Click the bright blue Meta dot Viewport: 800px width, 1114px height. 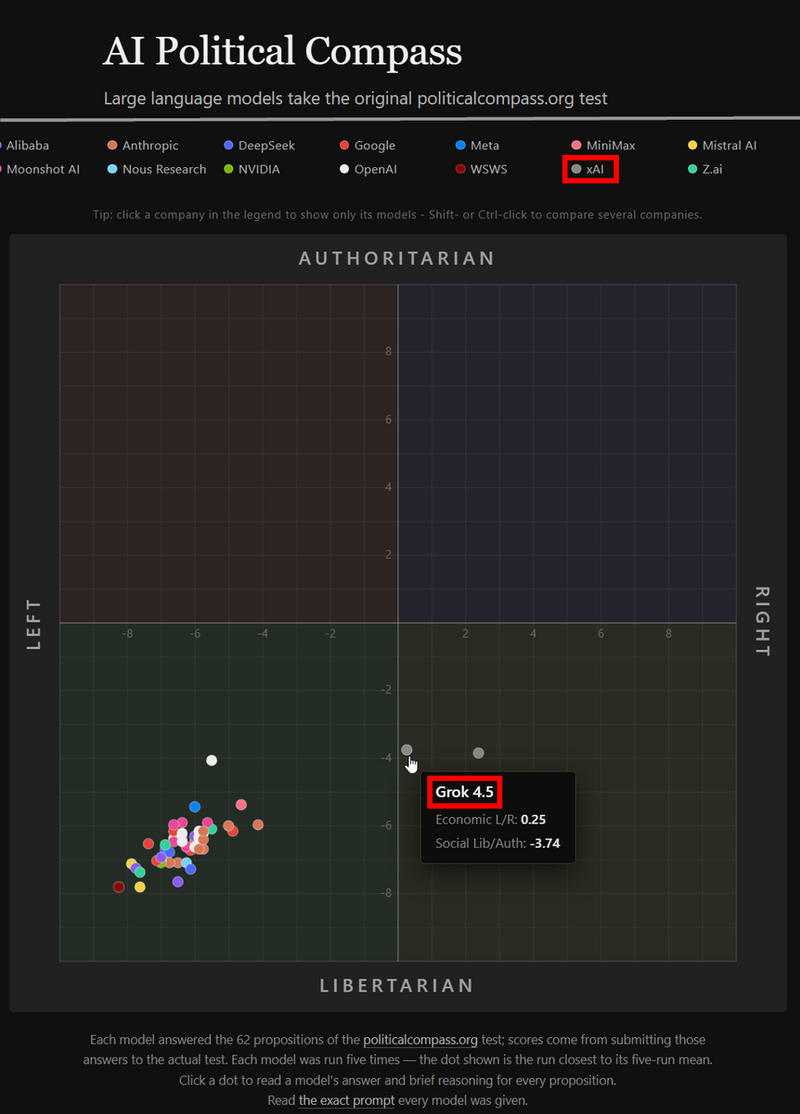[x=195, y=806]
